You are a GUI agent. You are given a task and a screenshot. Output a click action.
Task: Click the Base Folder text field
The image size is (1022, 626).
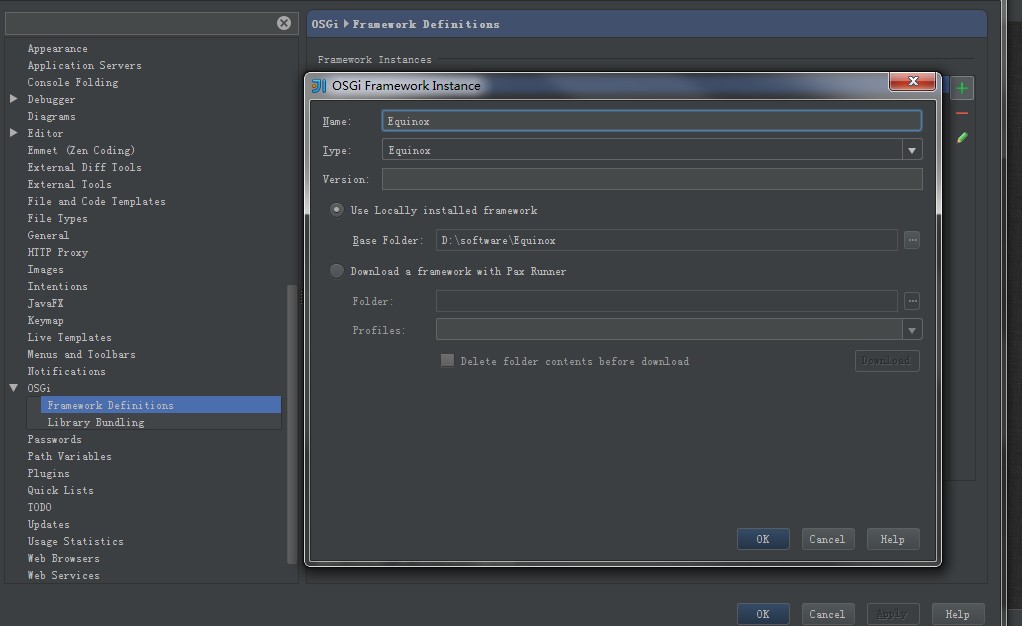coord(667,240)
